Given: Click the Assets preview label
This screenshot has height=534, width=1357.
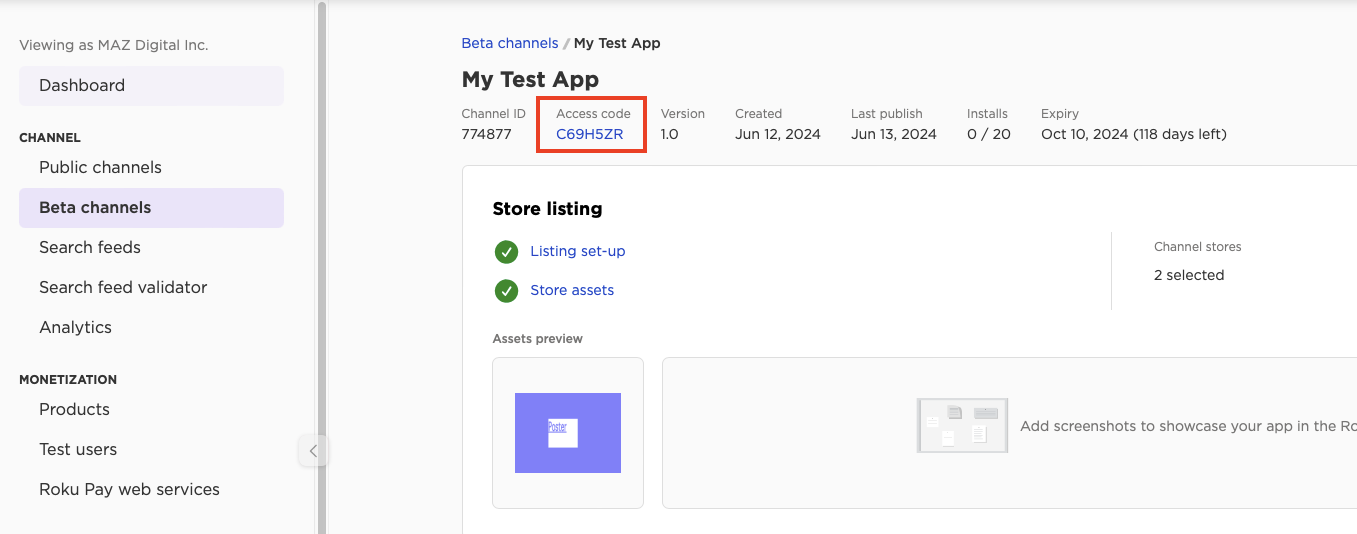Looking at the screenshot, I should 537,339.
